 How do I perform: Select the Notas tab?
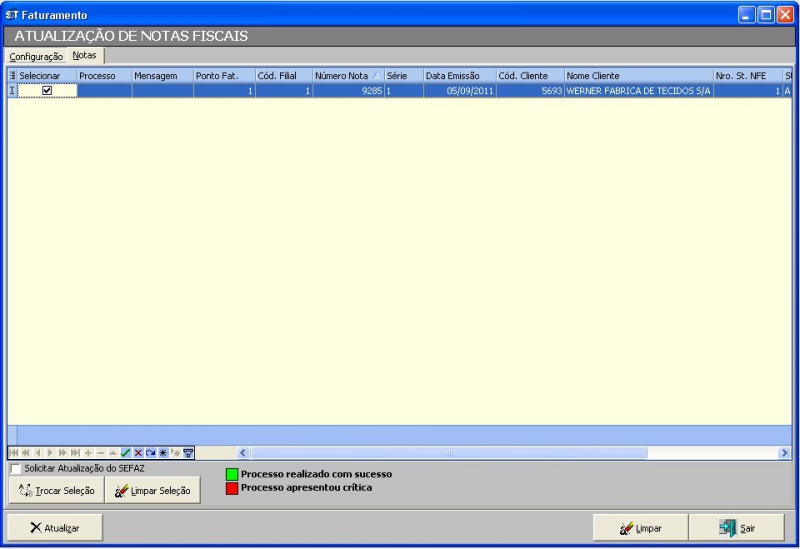pyautogui.click(x=85, y=56)
